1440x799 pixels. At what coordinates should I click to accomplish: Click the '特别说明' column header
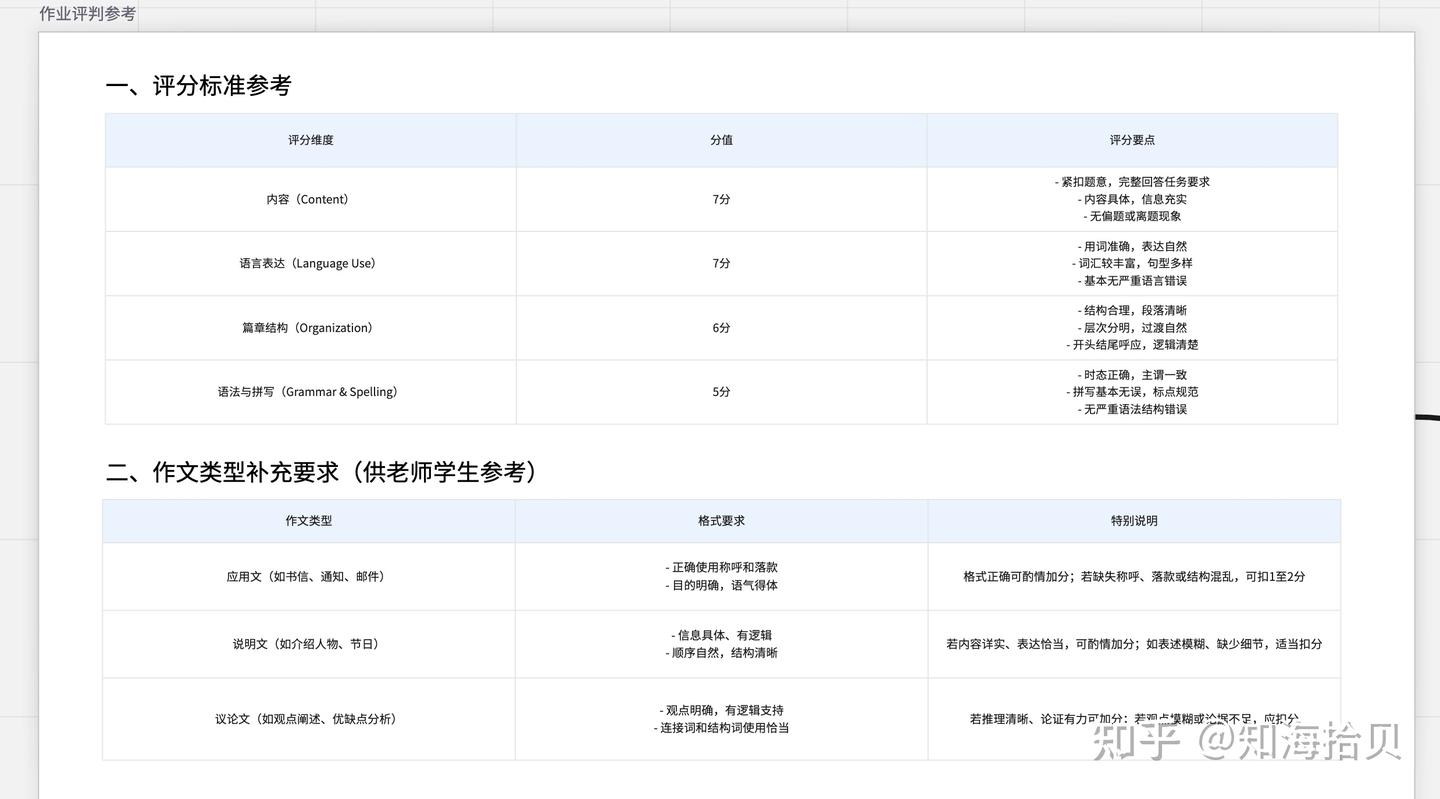pos(1134,521)
